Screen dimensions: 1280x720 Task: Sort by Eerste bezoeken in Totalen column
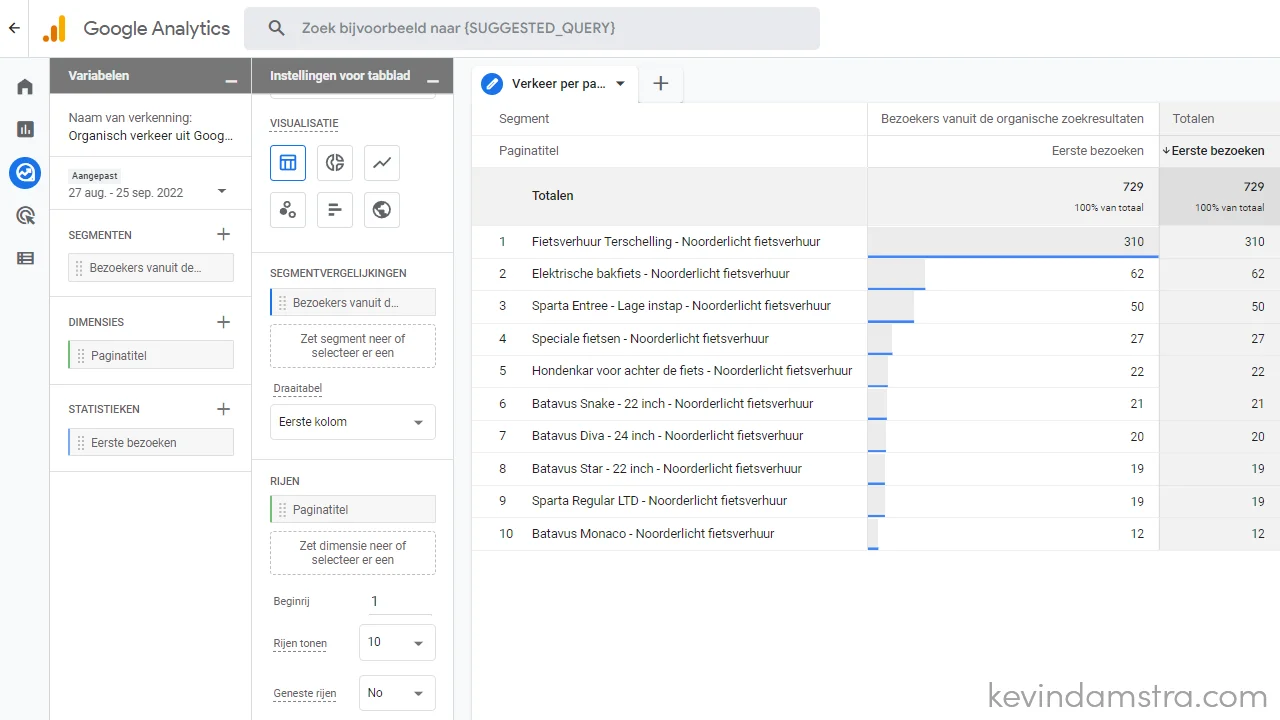(1217, 151)
